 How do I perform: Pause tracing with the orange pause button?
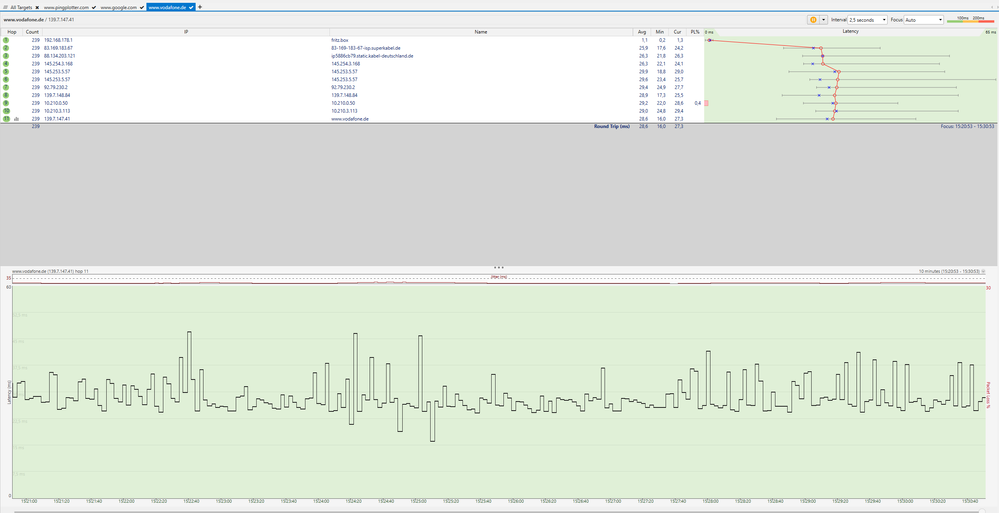click(x=814, y=20)
